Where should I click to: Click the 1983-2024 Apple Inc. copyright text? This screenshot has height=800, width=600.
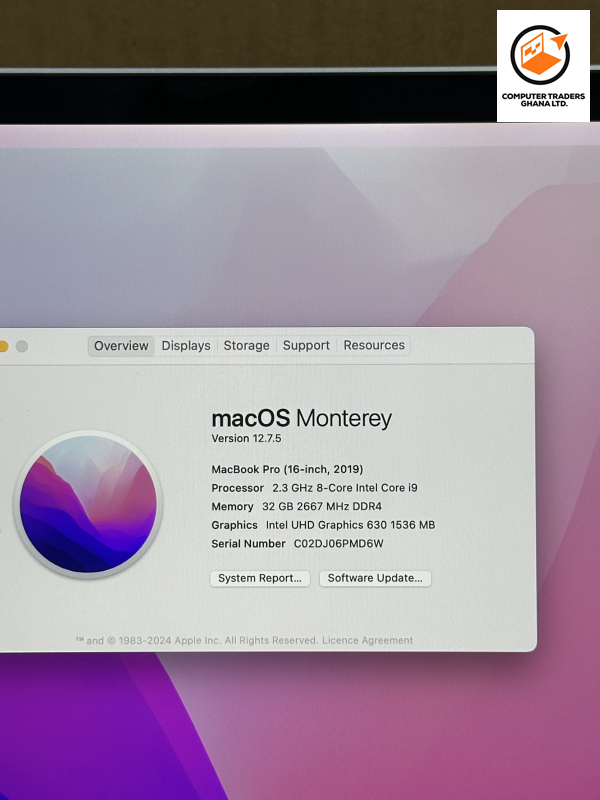(x=196, y=641)
